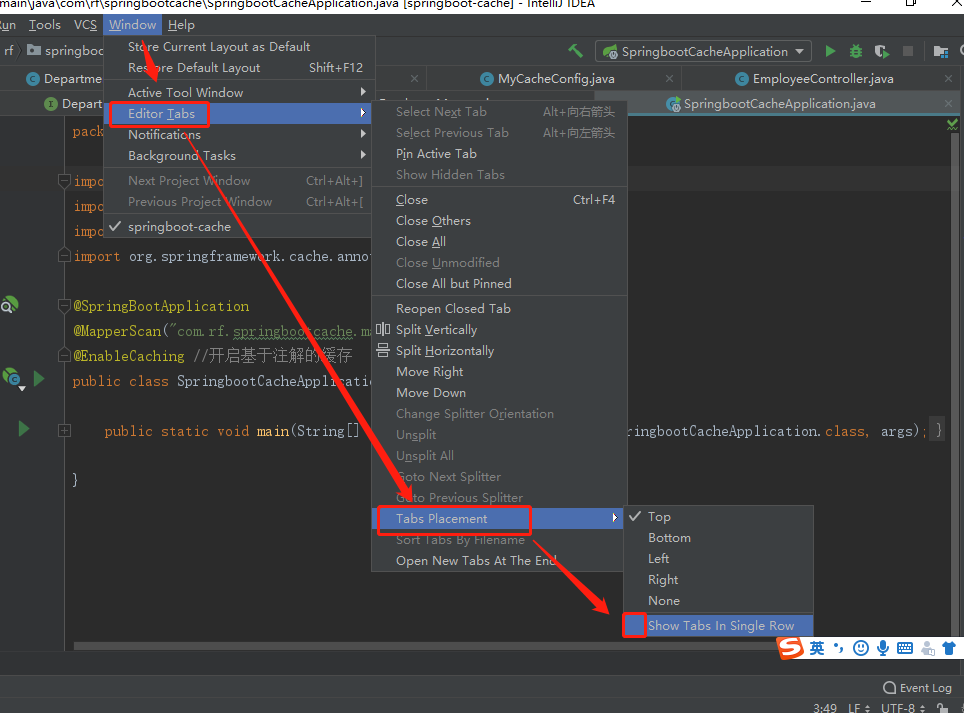This screenshot has height=713, width=964.
Task: Open the UTF-8 encoding selector
Action: pos(903,707)
